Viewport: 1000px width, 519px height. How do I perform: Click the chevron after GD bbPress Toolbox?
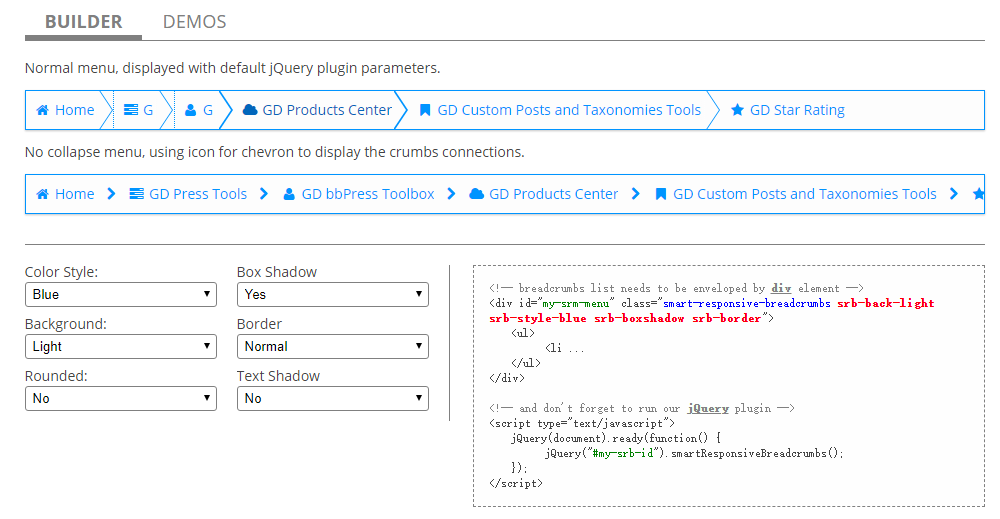(451, 194)
